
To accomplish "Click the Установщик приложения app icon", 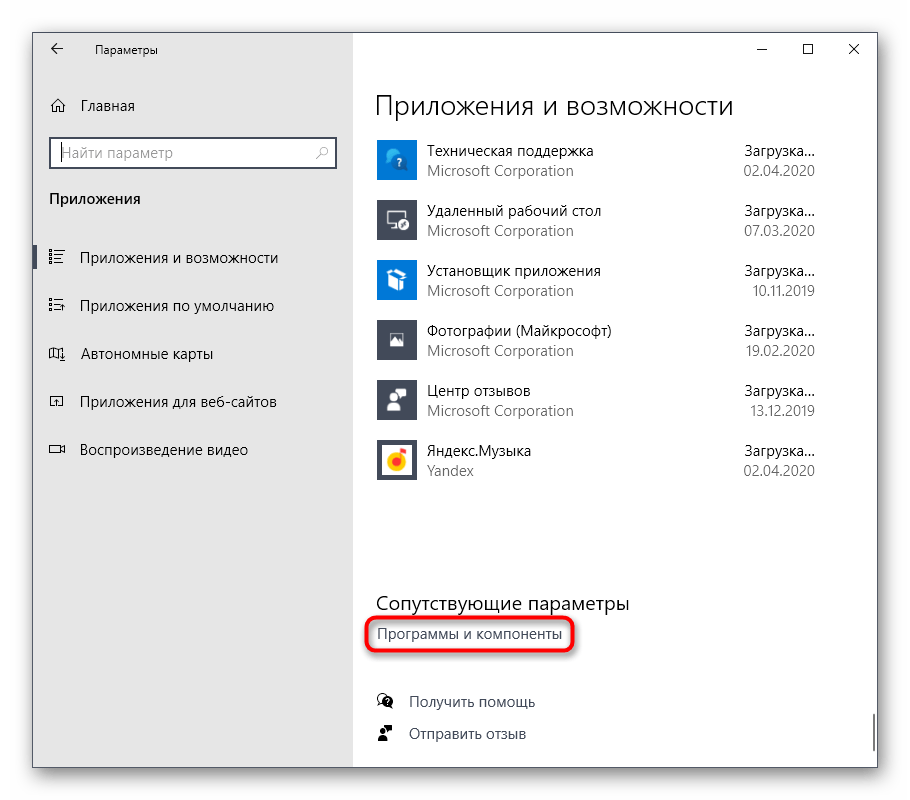I will pos(396,280).
